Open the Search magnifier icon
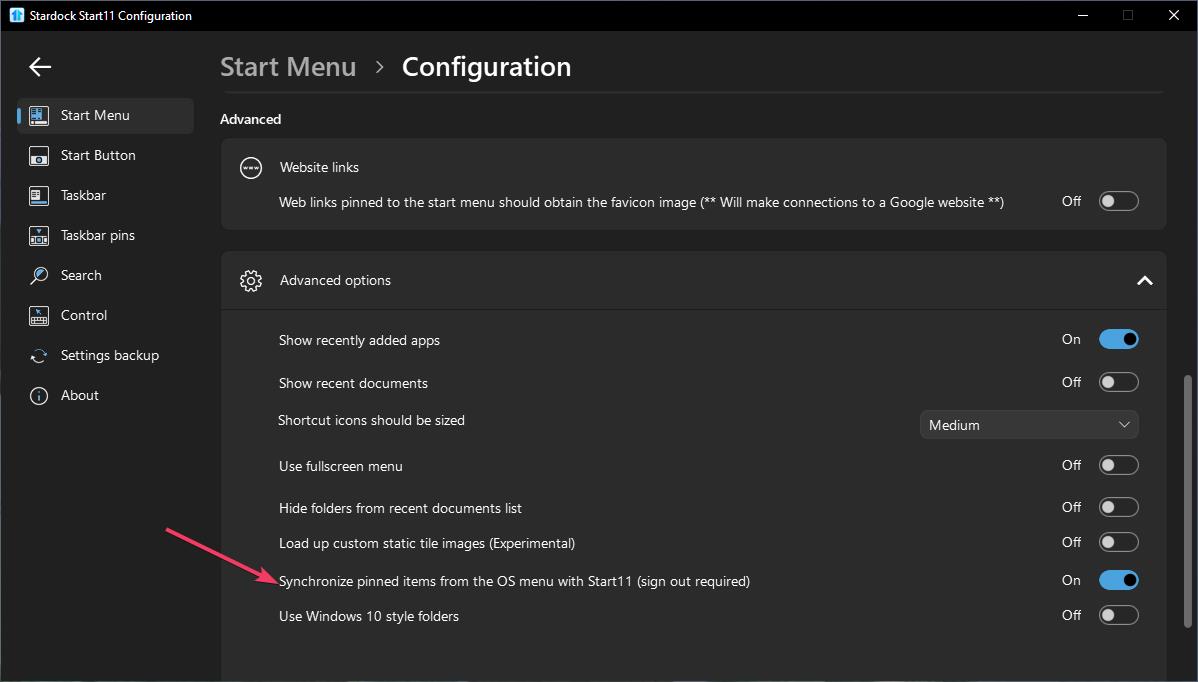Viewport: 1198px width, 682px height. pyautogui.click(x=39, y=276)
